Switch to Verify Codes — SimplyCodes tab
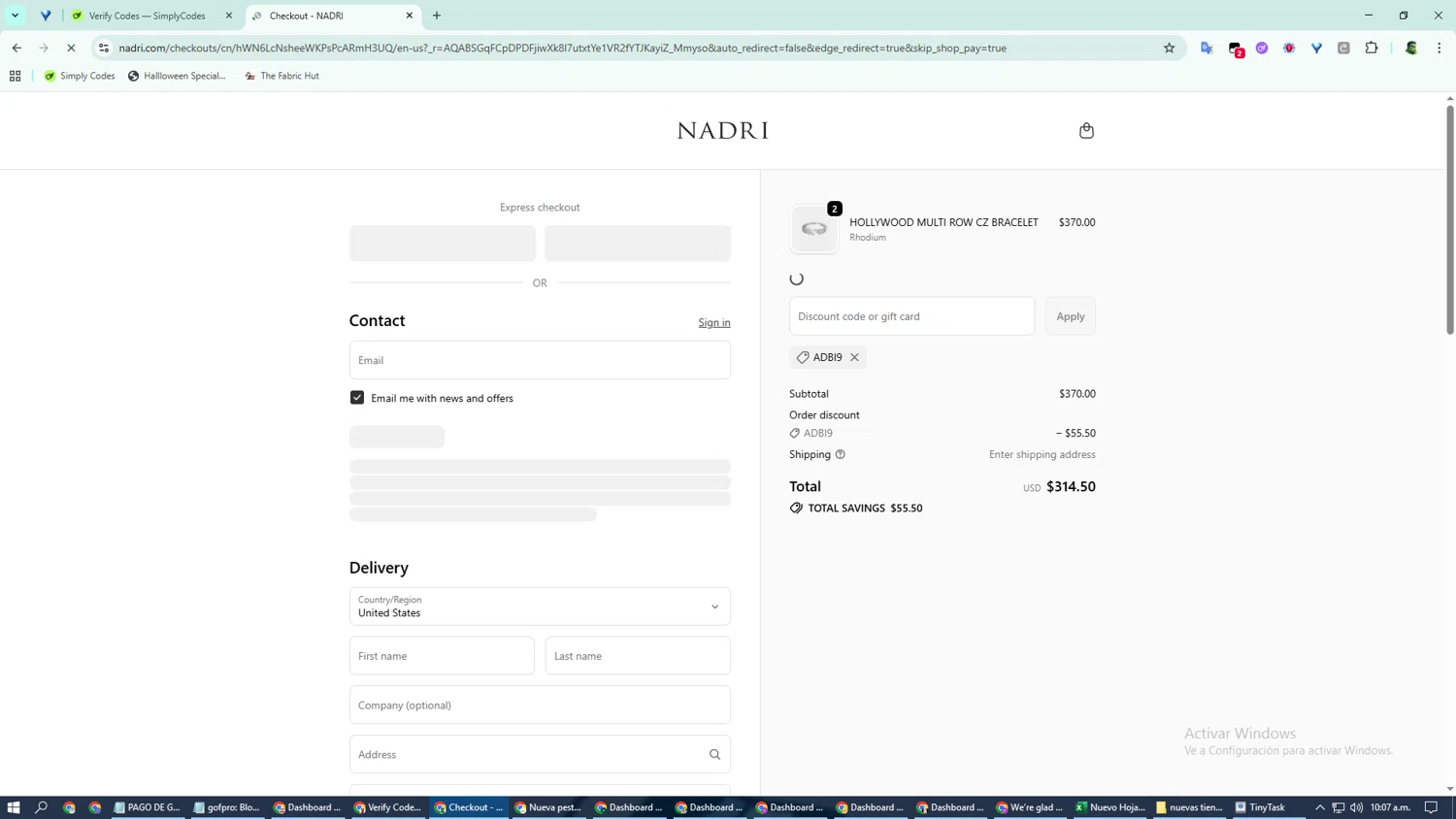1456x819 pixels. click(148, 16)
